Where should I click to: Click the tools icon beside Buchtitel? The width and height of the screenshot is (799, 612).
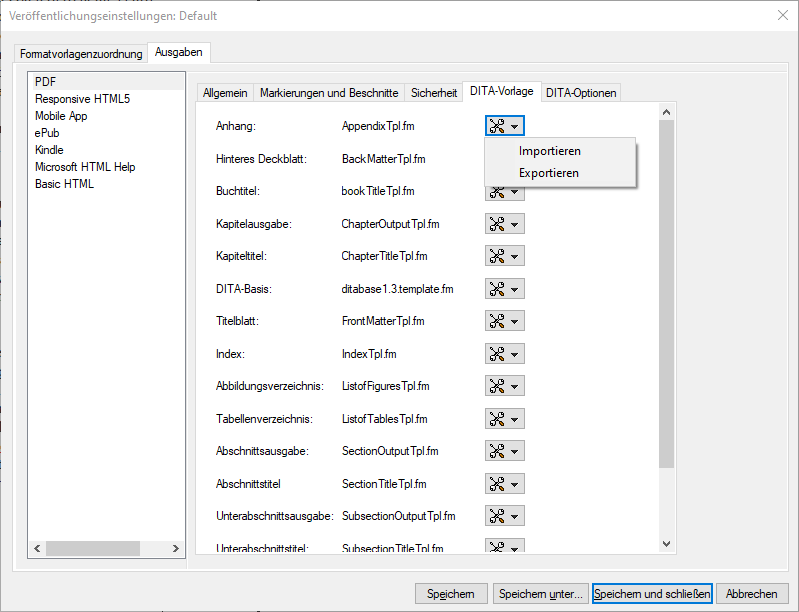[x=497, y=191]
